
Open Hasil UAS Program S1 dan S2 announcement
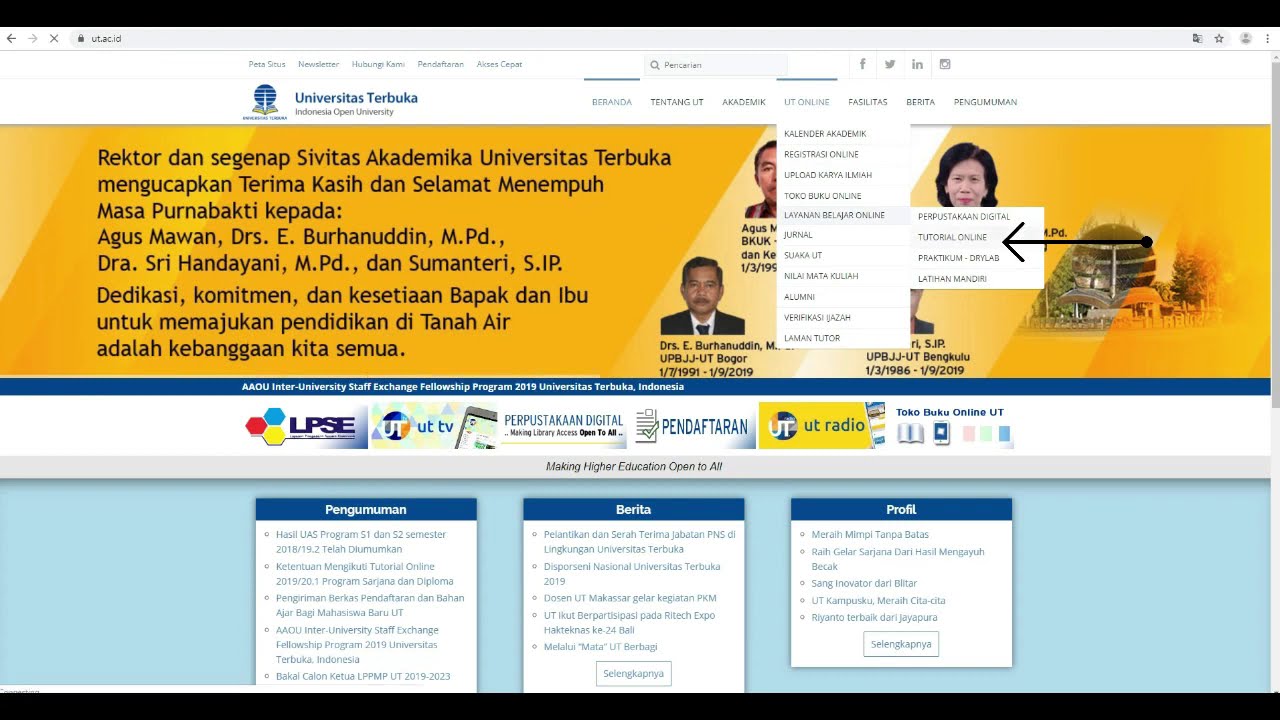[x=361, y=542]
